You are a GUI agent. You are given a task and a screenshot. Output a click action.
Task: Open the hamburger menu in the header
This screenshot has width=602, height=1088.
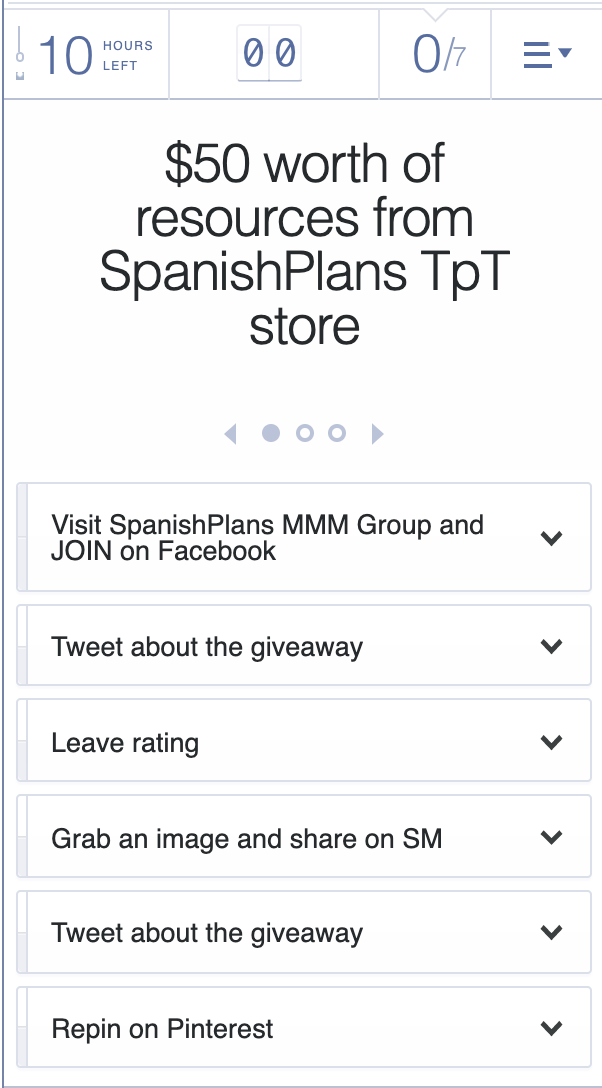(x=546, y=54)
